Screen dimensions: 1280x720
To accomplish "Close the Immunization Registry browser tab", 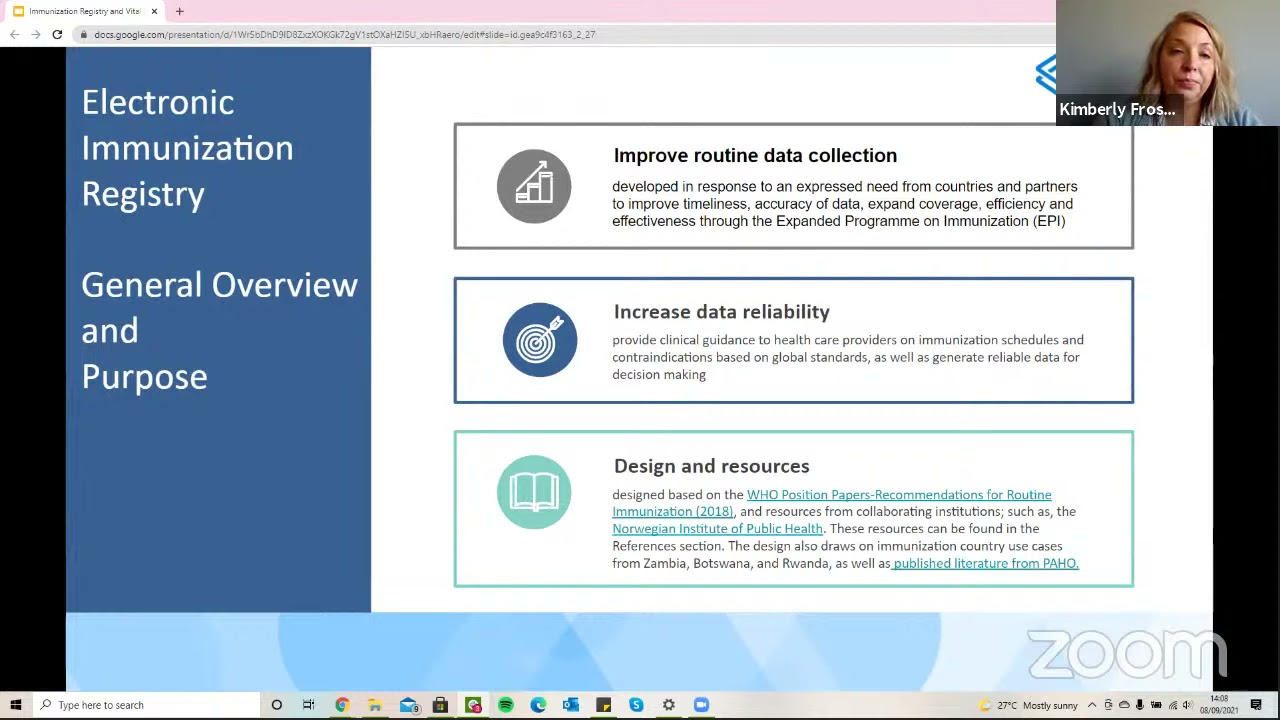I will click(x=154, y=11).
